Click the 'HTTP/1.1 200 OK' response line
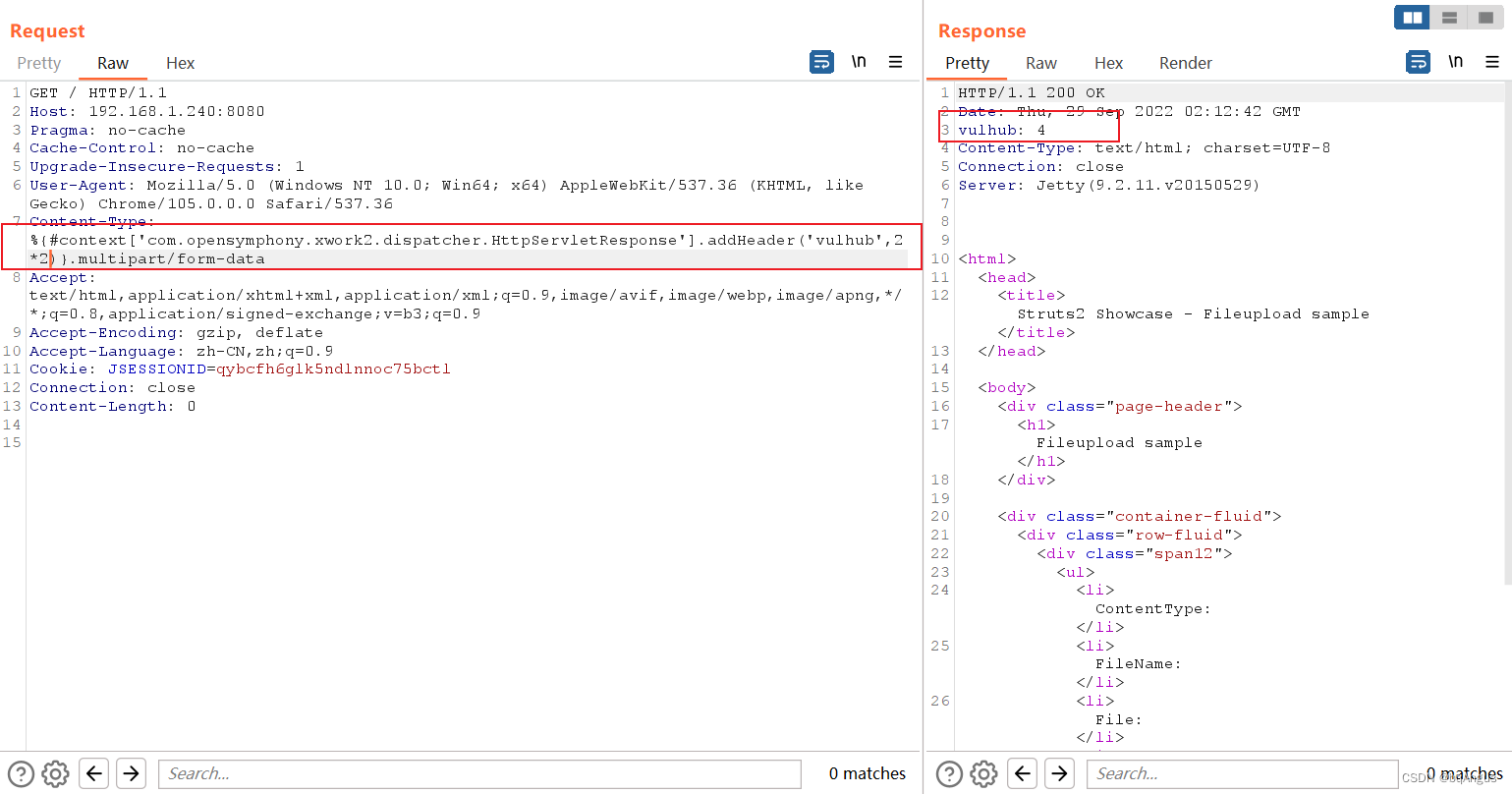Image resolution: width=1512 pixels, height=794 pixels. [1032, 92]
